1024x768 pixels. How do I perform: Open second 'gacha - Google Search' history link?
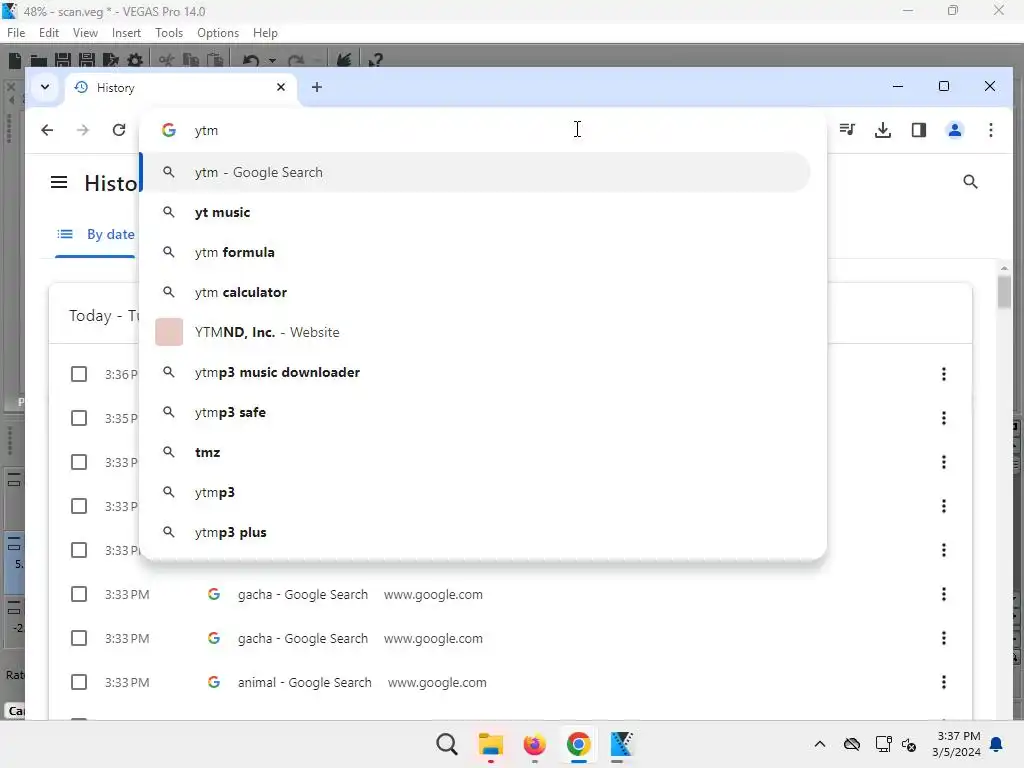[x=303, y=638]
